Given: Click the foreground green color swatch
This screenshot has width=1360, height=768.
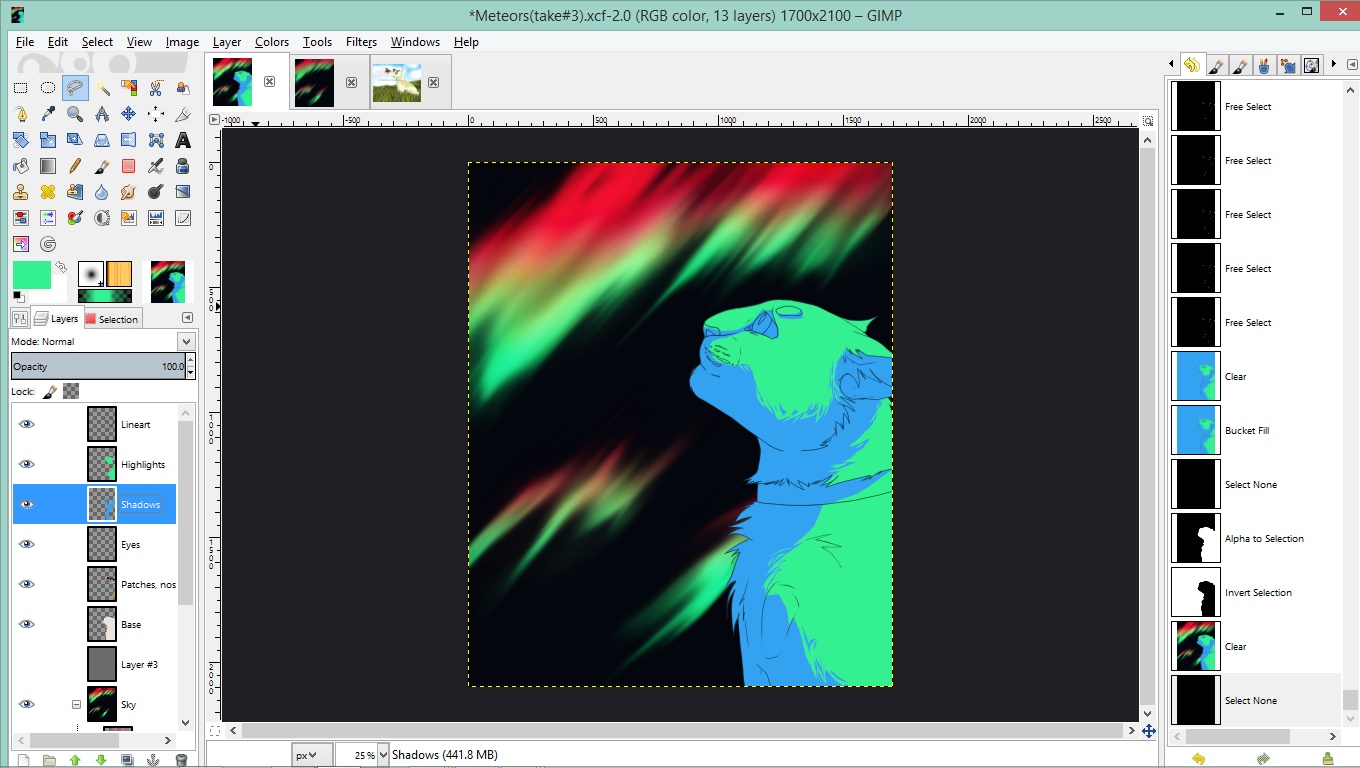Looking at the screenshot, I should point(31,275).
